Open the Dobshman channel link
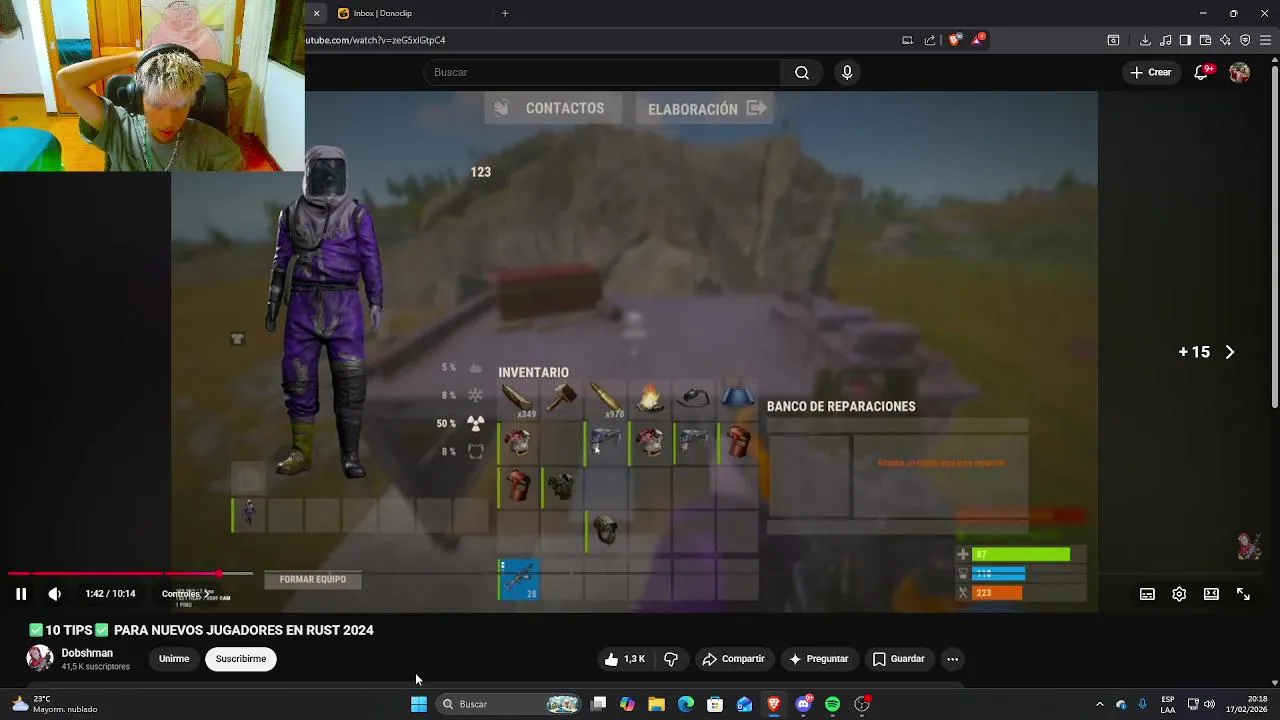 [87, 653]
